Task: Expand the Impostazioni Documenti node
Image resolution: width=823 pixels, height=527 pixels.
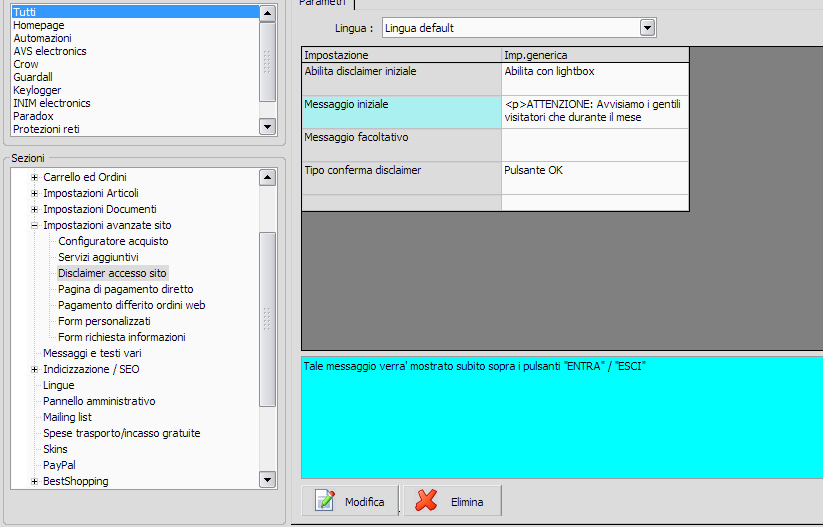Action: pyautogui.click(x=35, y=209)
